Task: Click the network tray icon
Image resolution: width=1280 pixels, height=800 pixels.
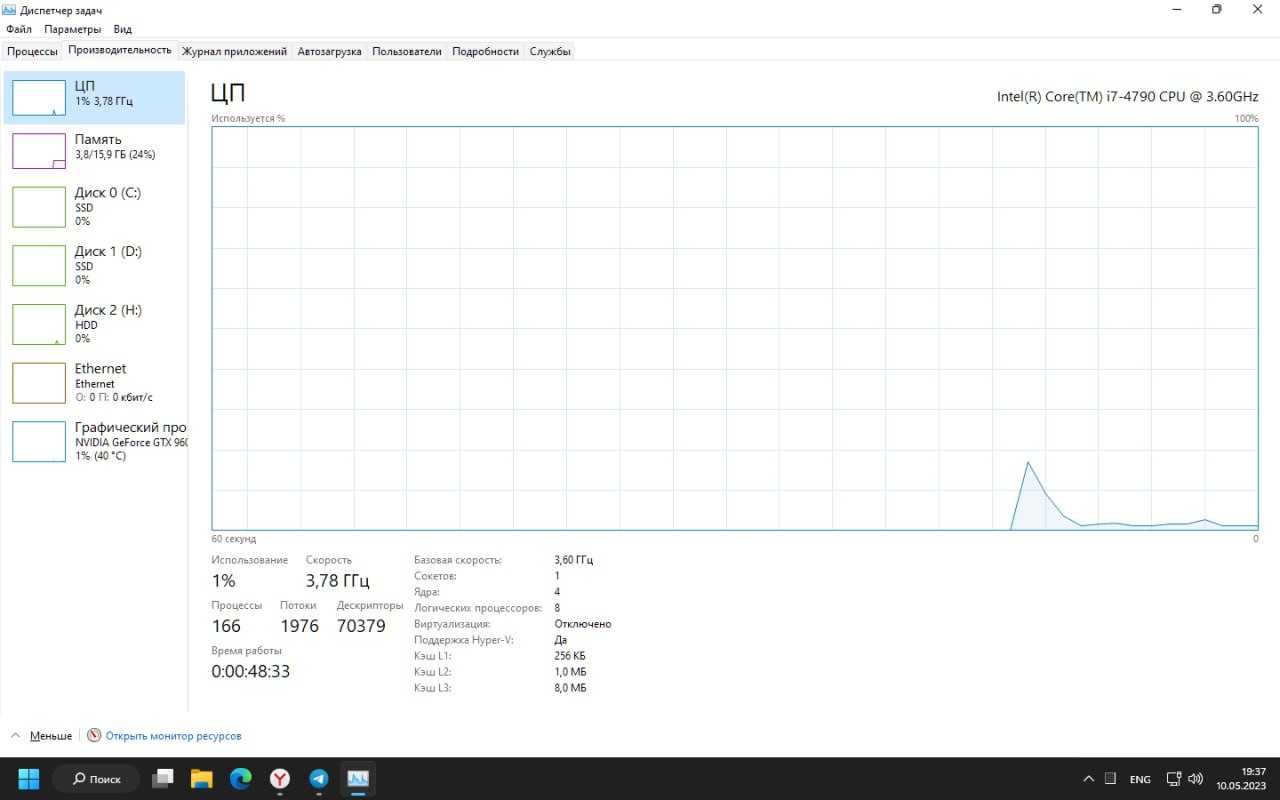Action: click(1174, 778)
